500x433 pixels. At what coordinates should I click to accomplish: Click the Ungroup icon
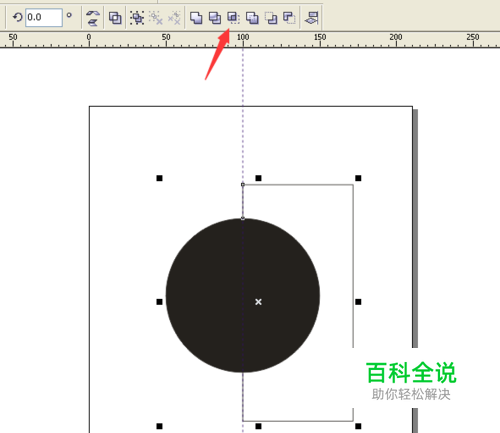click(x=155, y=18)
